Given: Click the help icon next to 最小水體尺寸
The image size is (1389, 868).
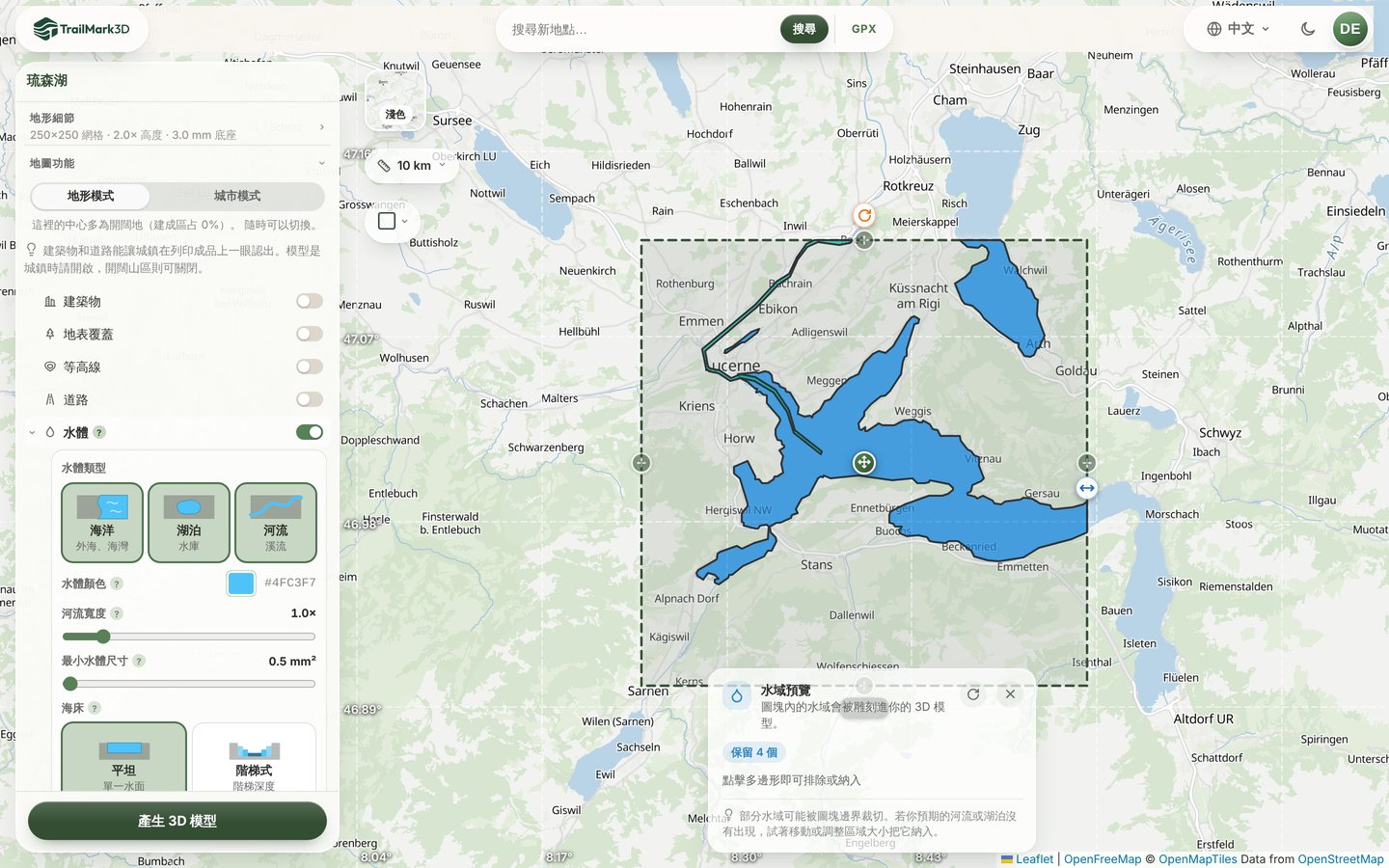Looking at the screenshot, I should pos(139,661).
